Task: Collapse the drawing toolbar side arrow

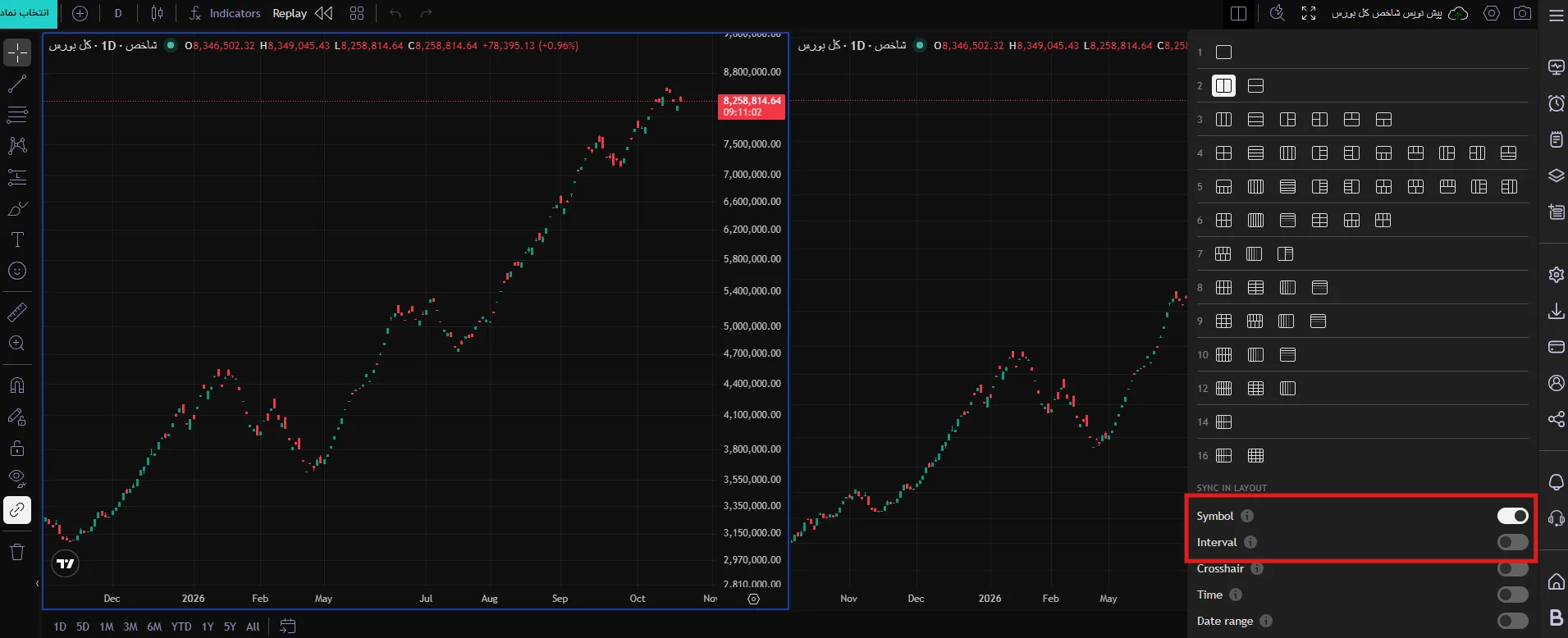Action: (37, 584)
